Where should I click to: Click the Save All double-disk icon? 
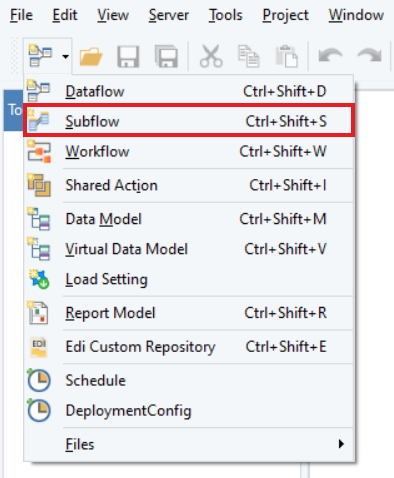pos(166,56)
